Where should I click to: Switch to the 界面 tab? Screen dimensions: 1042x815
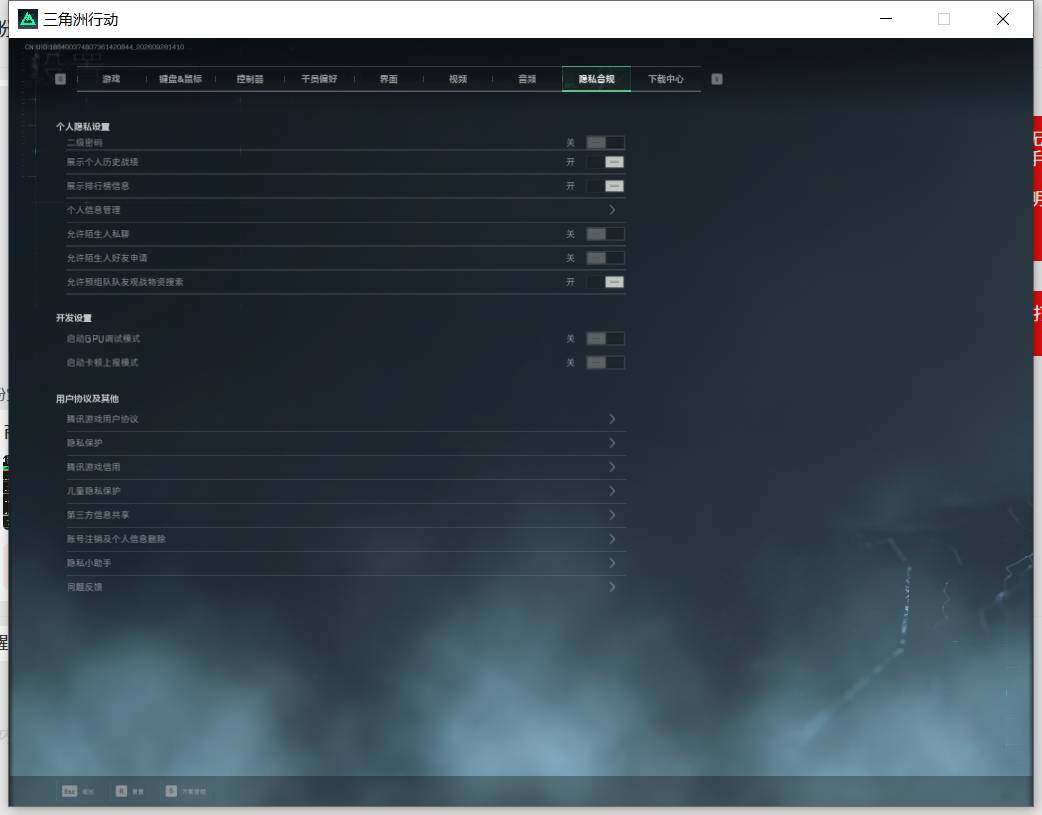point(388,79)
